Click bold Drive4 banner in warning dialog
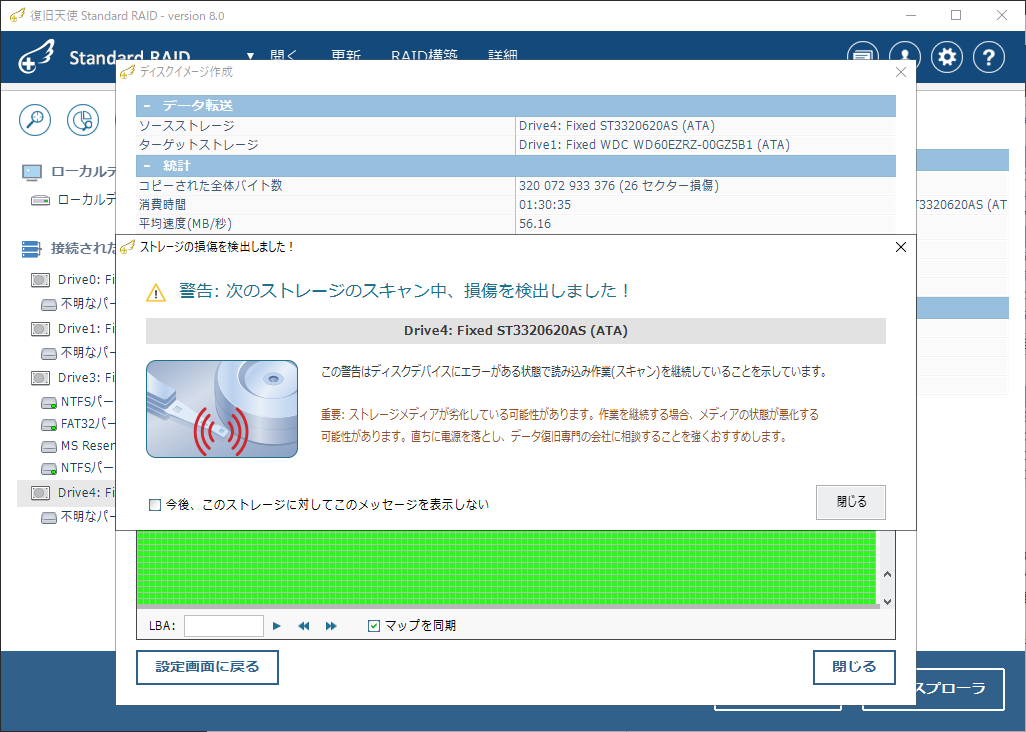1026x732 pixels. pyautogui.click(x=516, y=331)
